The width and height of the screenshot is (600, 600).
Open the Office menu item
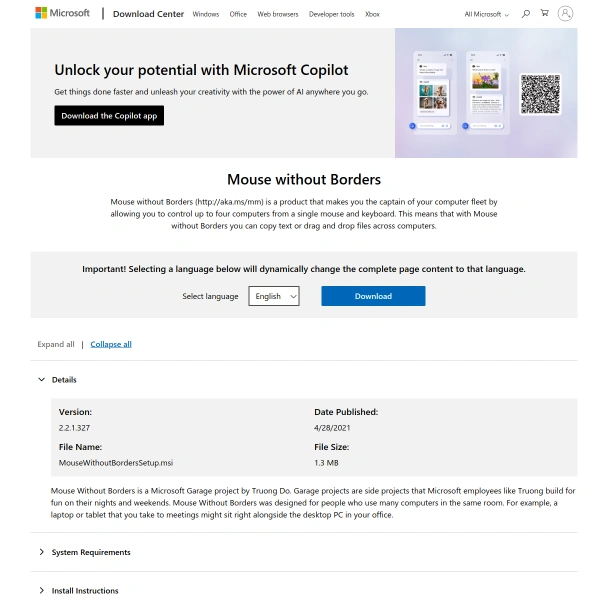(238, 15)
